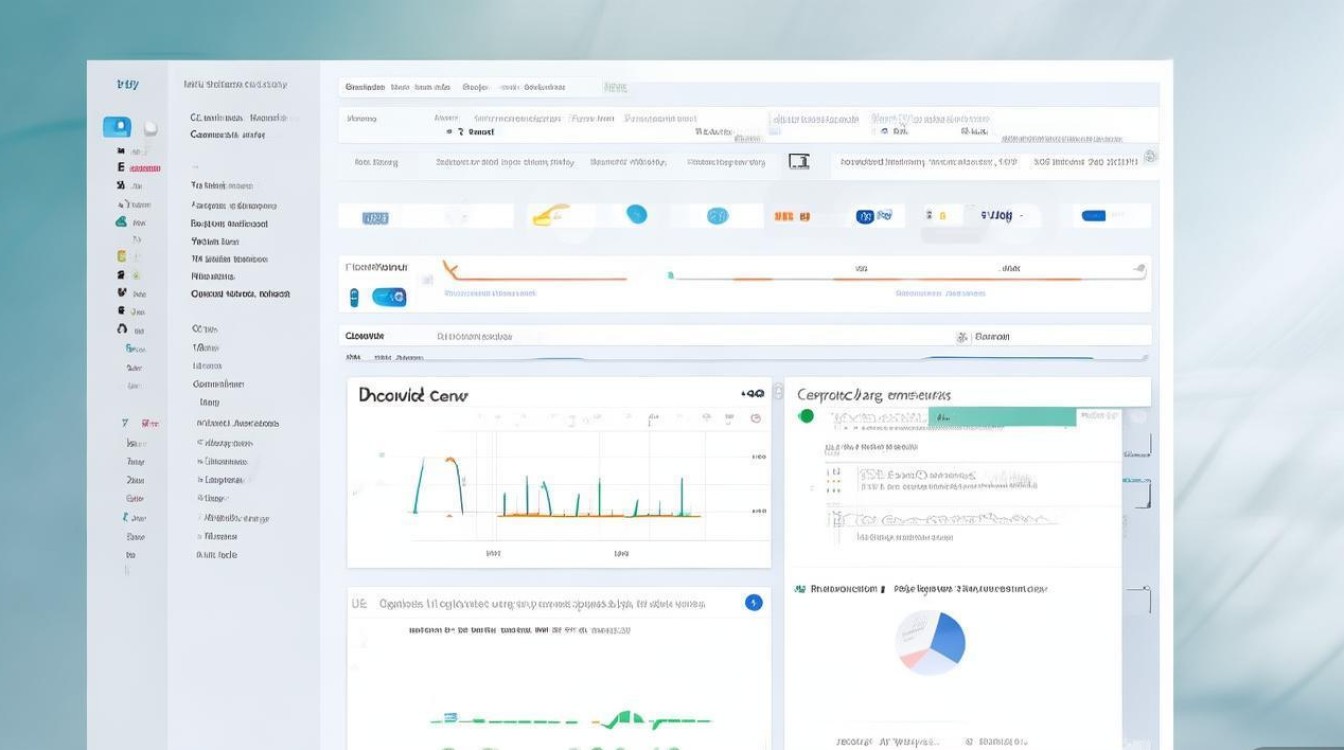Toggle the blue pill switch at the right end of the icon strip

pyautogui.click(x=1093, y=215)
